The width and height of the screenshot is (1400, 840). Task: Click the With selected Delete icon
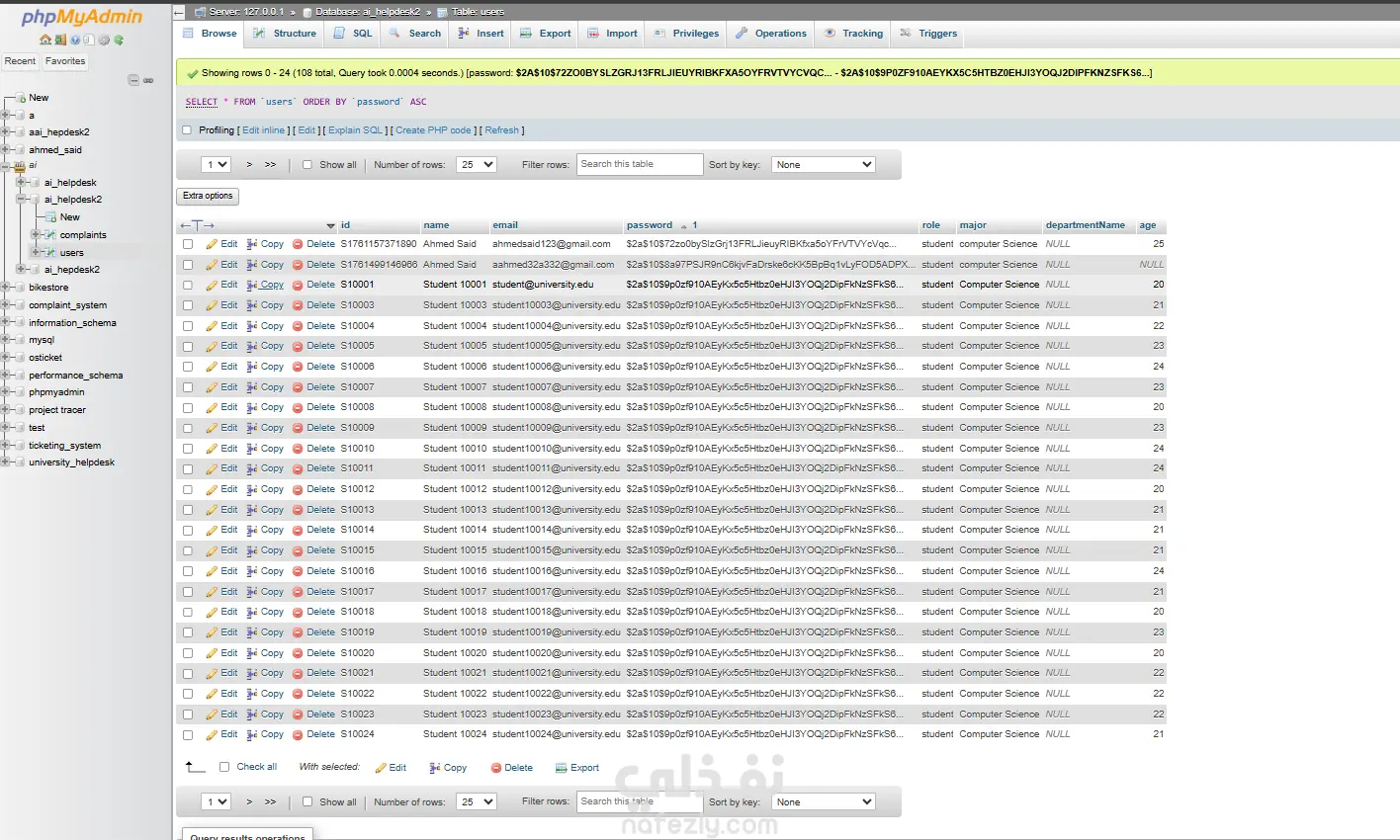click(x=496, y=768)
